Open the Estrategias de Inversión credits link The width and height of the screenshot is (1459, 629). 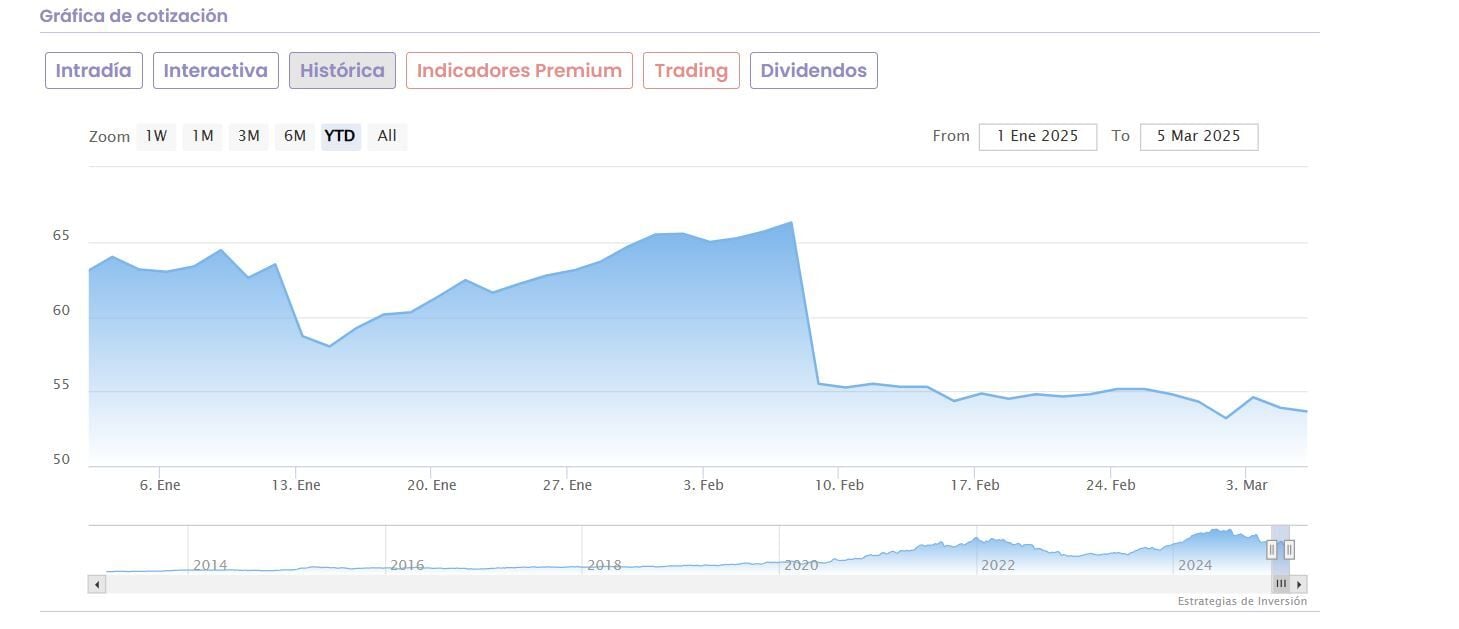coord(1241,602)
